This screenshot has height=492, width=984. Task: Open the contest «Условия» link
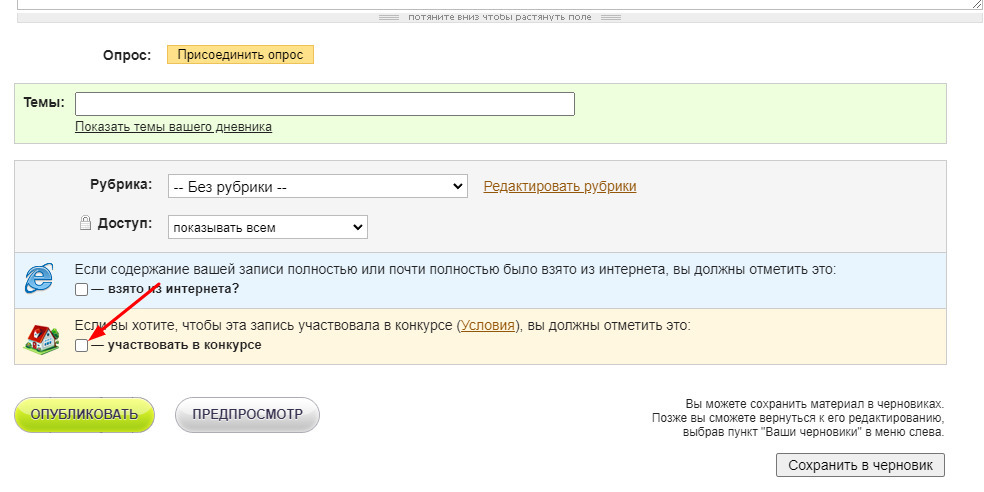click(x=487, y=326)
